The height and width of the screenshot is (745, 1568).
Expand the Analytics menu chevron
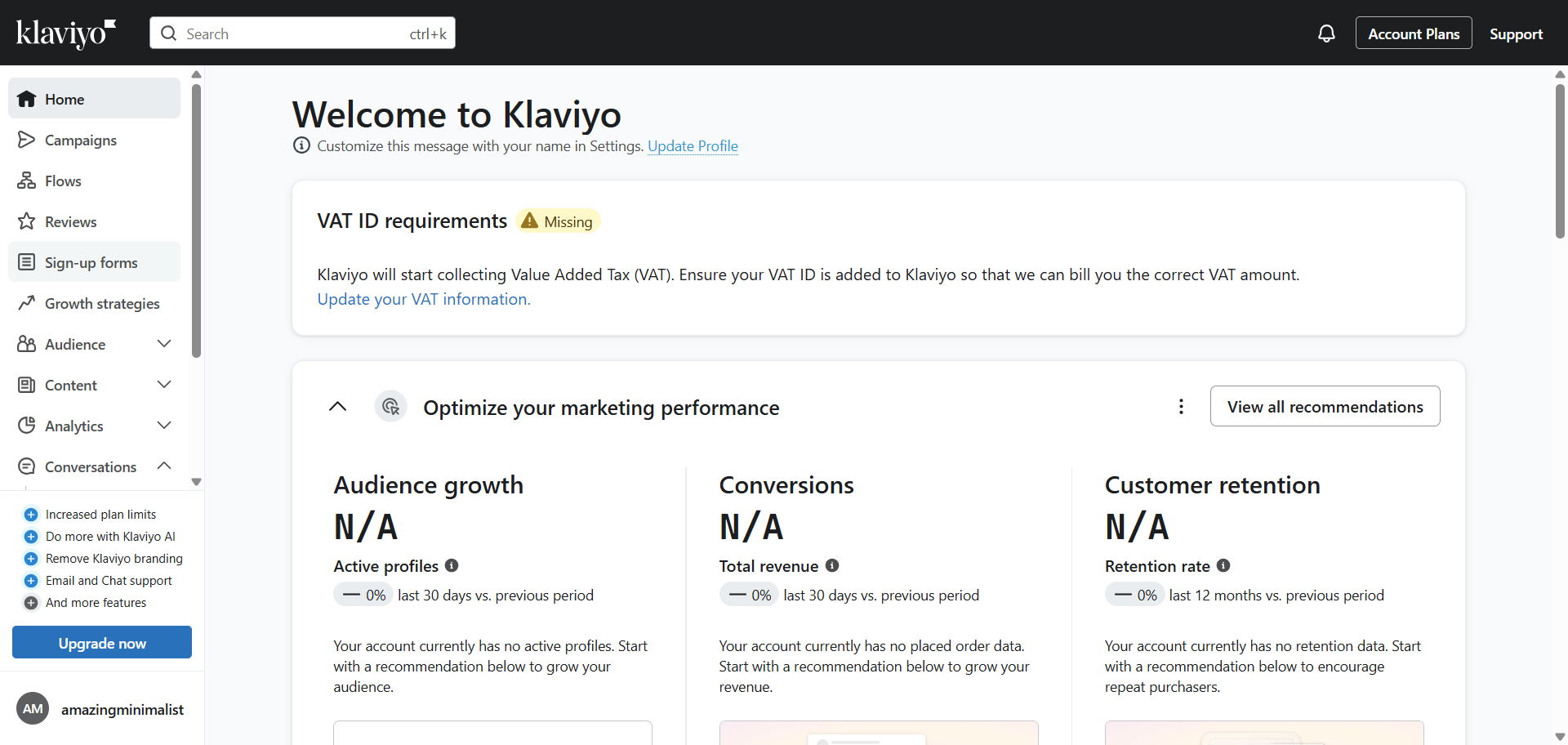pos(164,426)
